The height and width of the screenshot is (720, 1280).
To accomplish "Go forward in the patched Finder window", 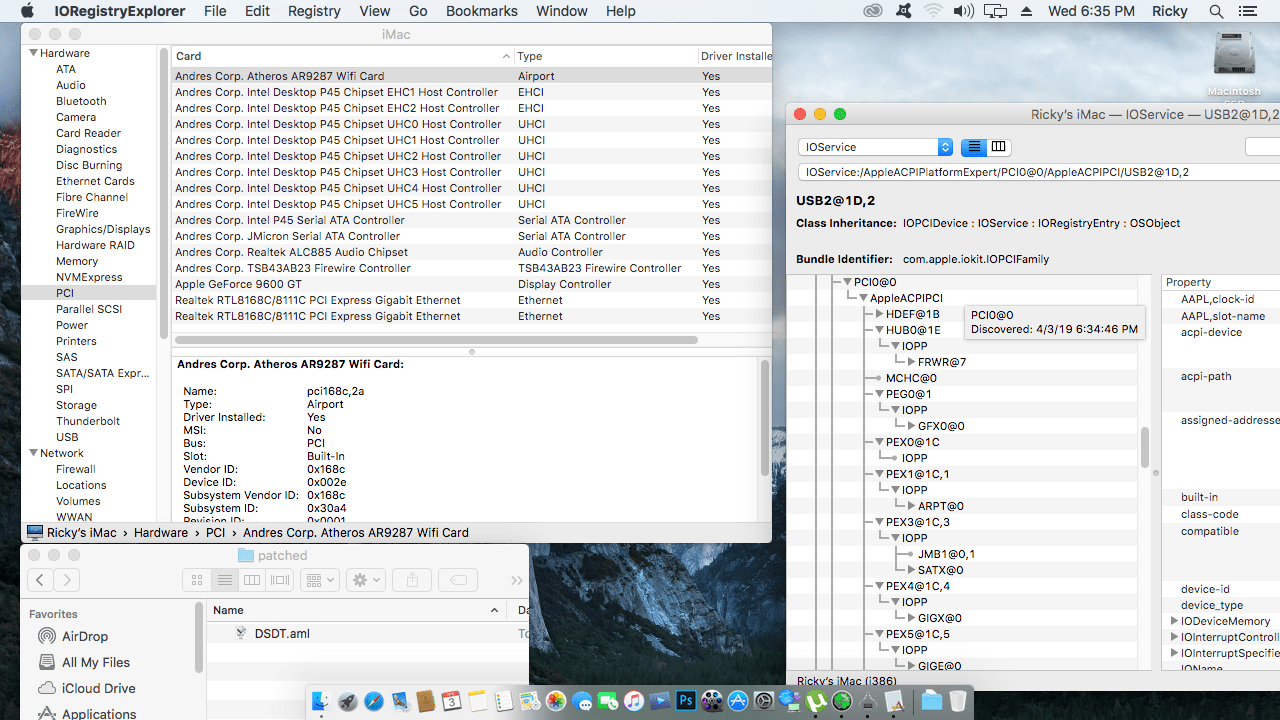I will [66, 580].
